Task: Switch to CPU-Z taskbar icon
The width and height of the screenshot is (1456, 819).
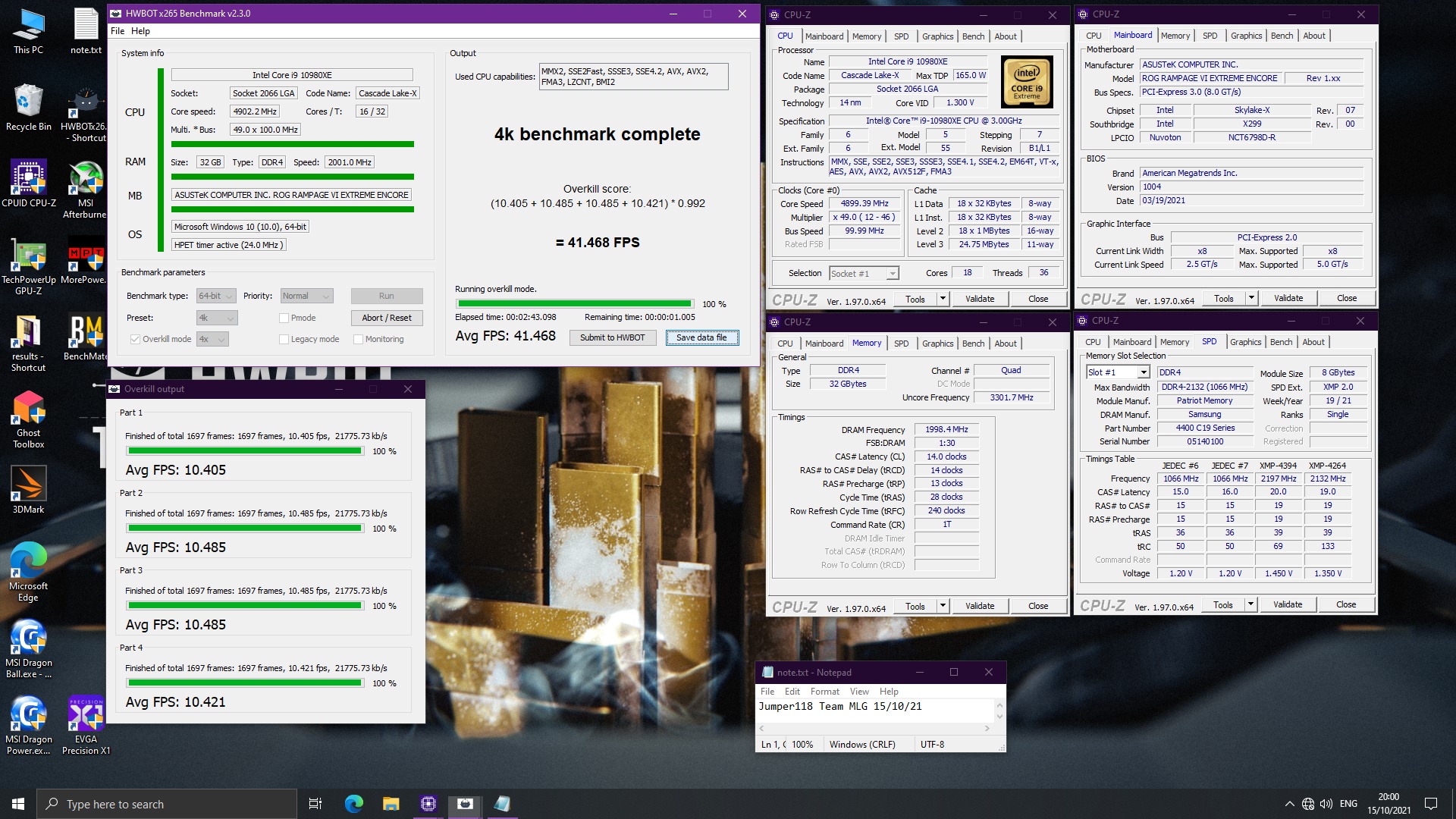Action: point(428,804)
